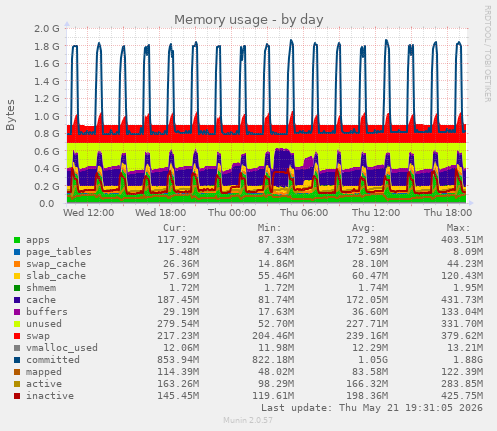497x431 pixels.
Task: Click the 'apps' legend label
Action: 38,240
